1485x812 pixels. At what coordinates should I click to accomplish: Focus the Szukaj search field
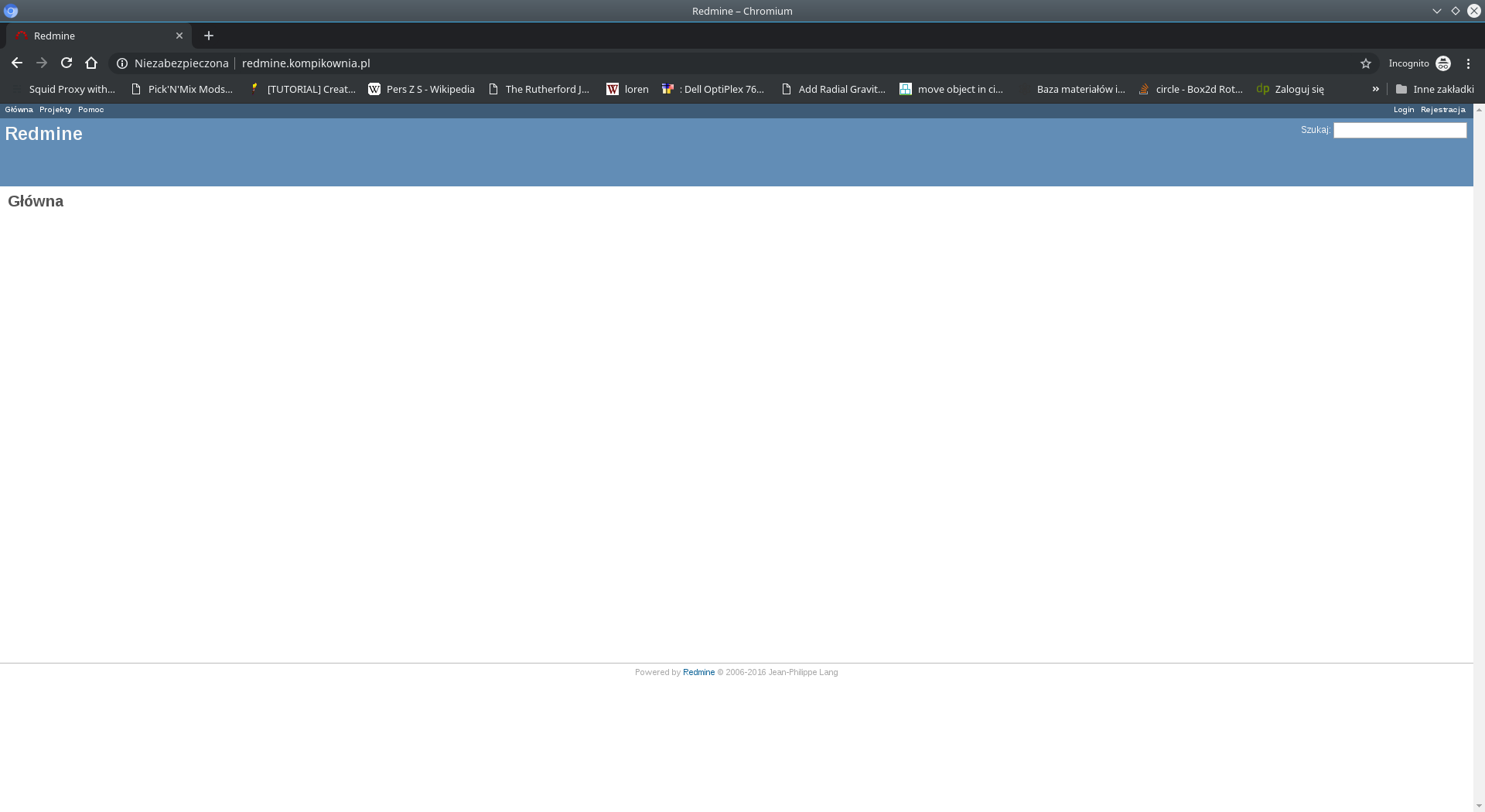pyautogui.click(x=1400, y=130)
